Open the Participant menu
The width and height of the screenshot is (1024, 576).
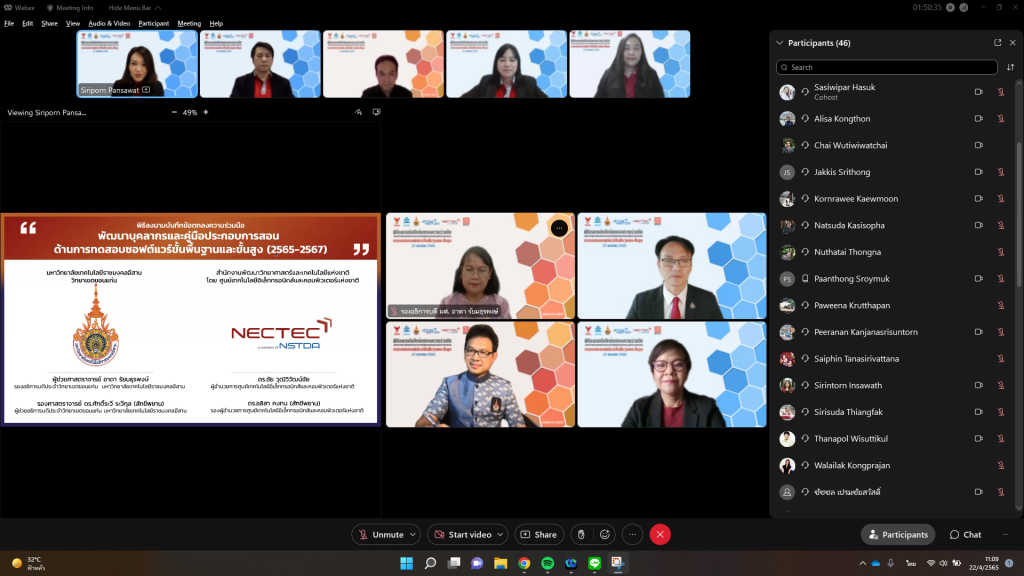click(153, 23)
